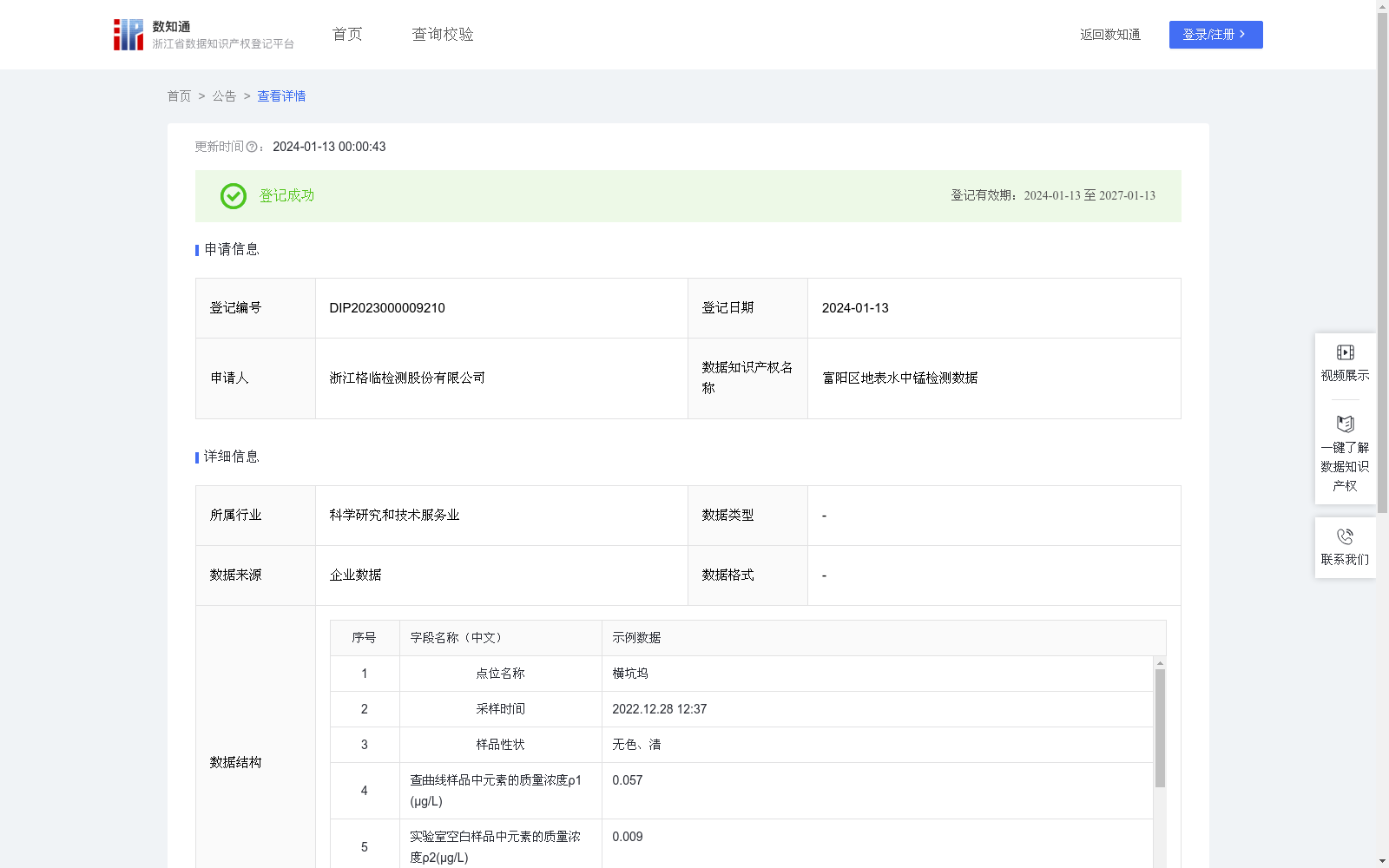The width and height of the screenshot is (1389, 868).
Task: Click the 数知通 platform logo
Action: pos(128,34)
